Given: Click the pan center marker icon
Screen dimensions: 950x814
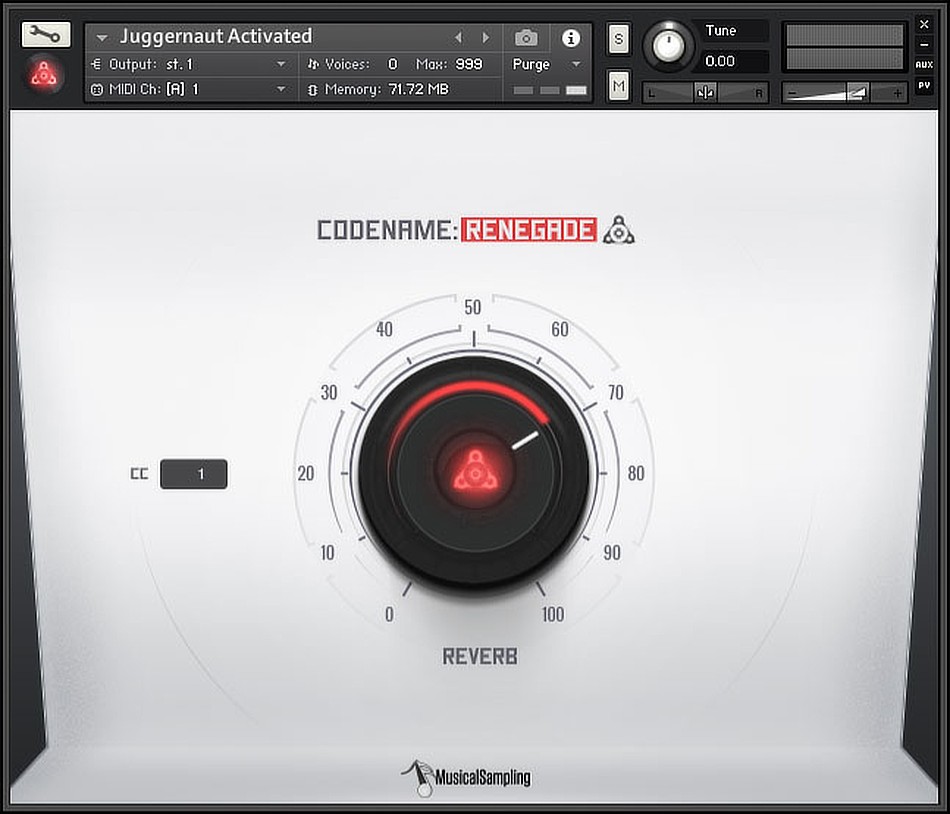Looking at the screenshot, I should click(x=705, y=93).
